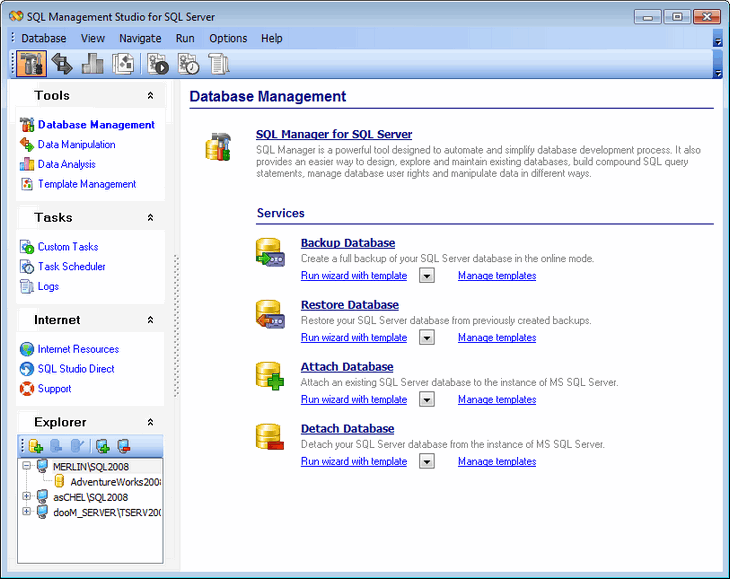
Task: Manage templates for Restore Database
Action: pyautogui.click(x=497, y=337)
